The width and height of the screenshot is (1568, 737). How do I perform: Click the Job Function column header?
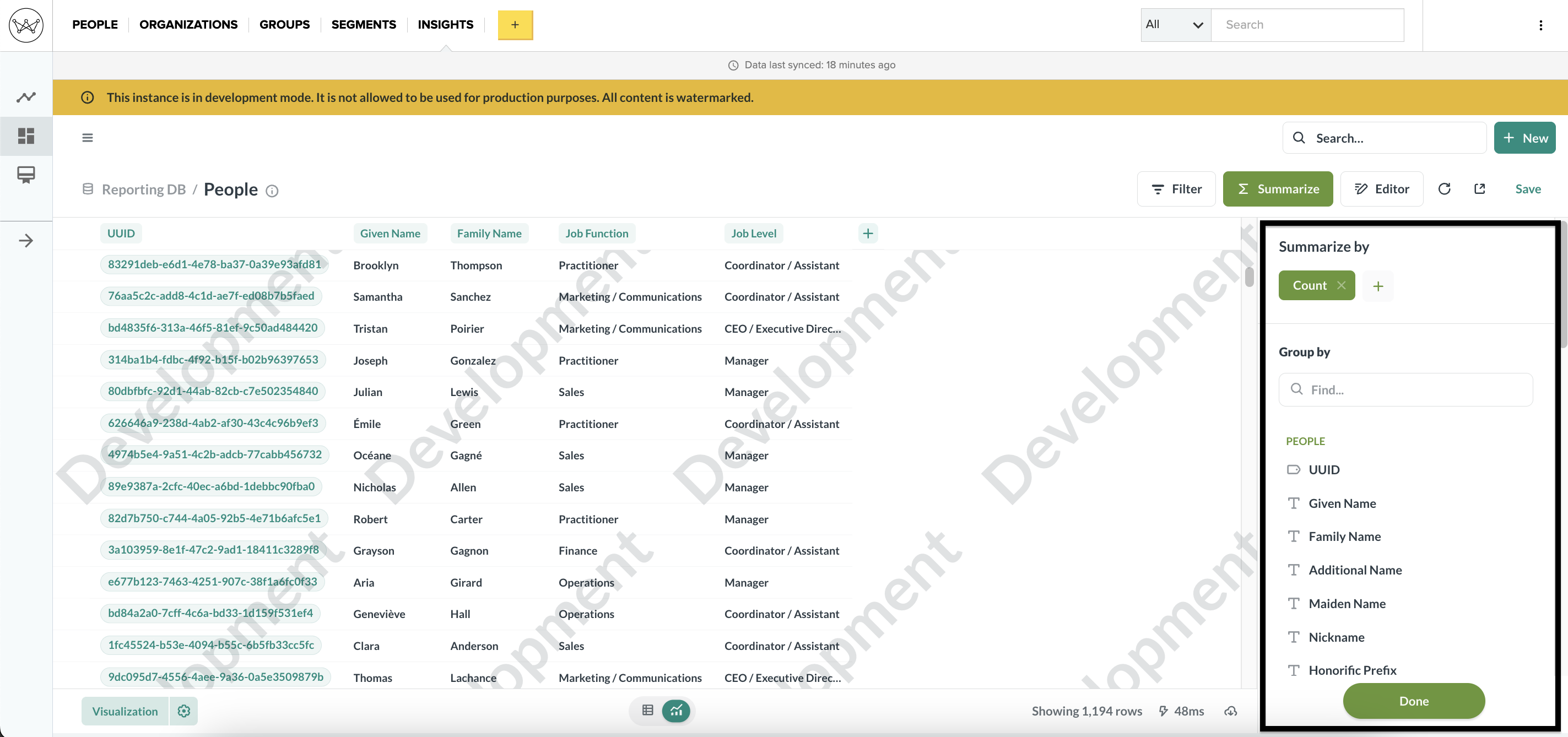click(597, 233)
